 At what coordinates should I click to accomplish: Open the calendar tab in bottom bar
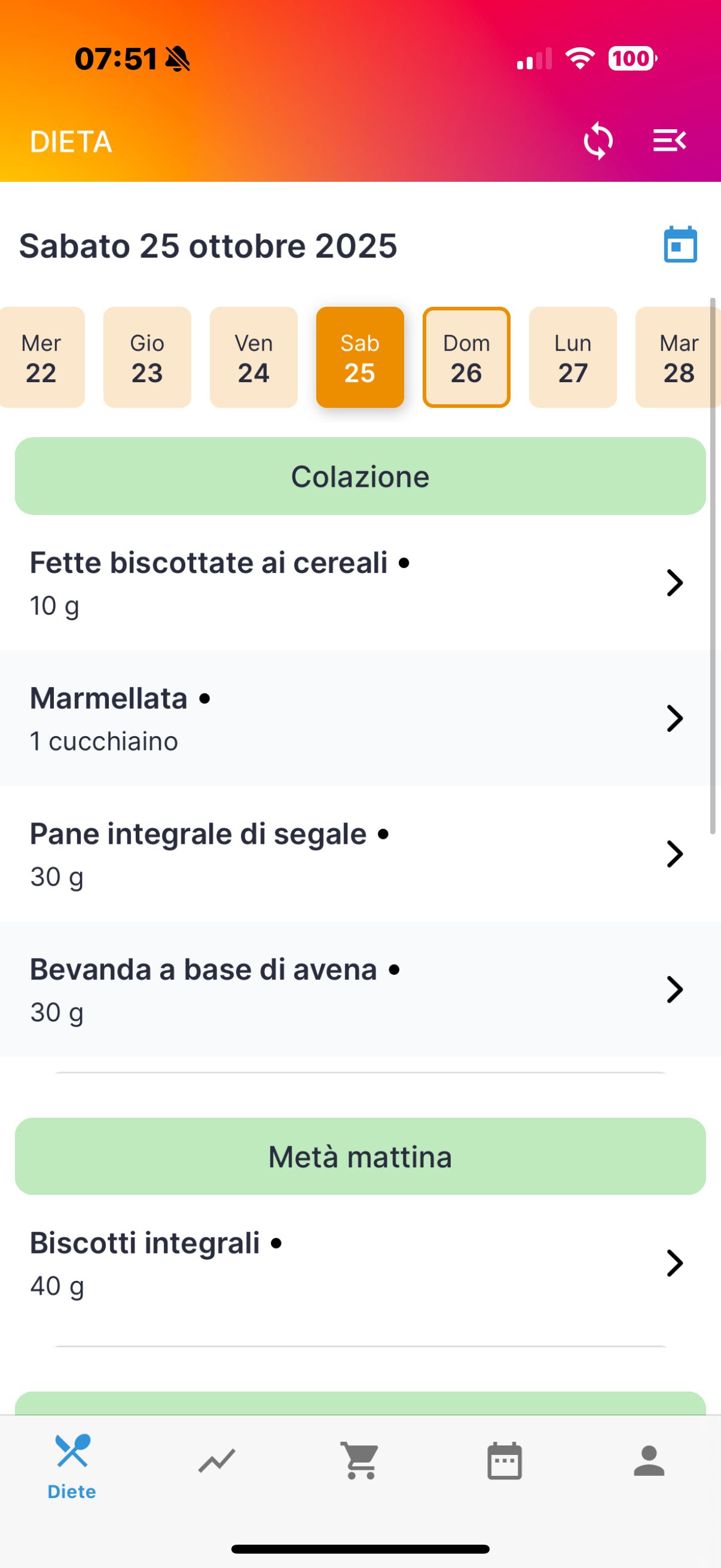[x=505, y=1461]
